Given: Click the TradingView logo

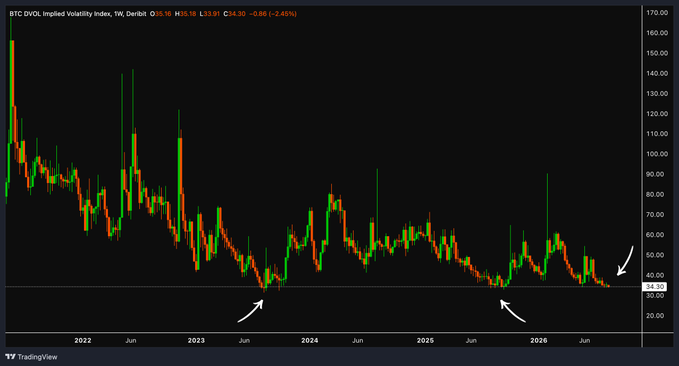Looking at the screenshot, I should (31, 357).
